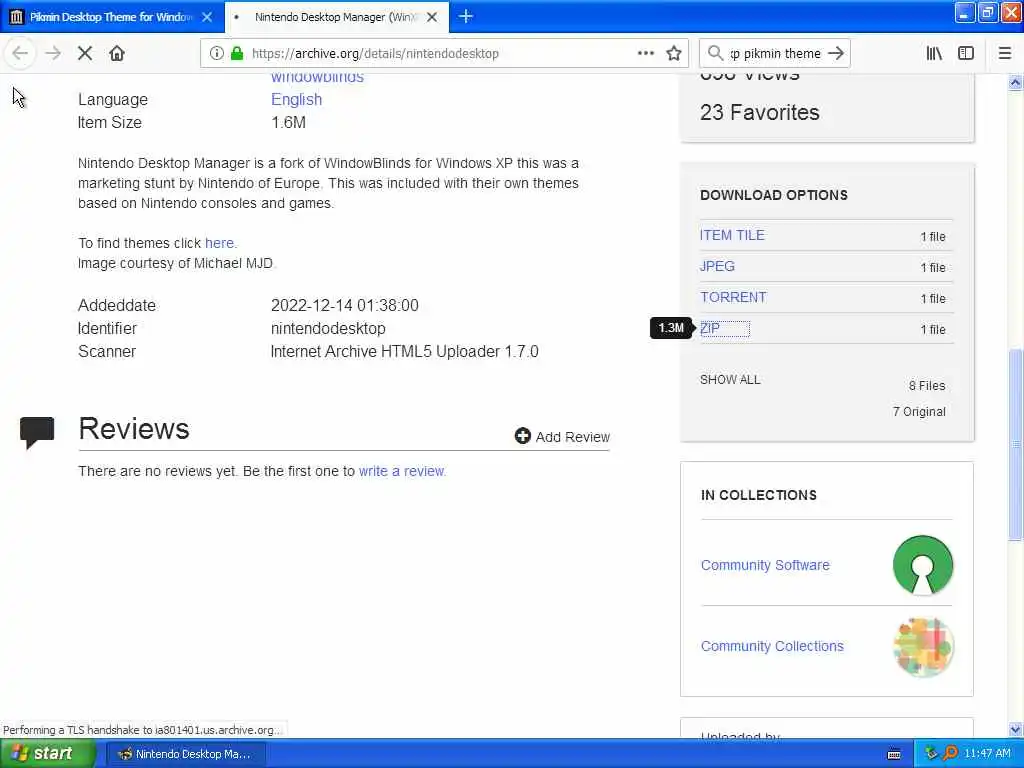This screenshot has width=1024, height=768.
Task: Click the page scrollbar down arrow
Action: click(1015, 729)
